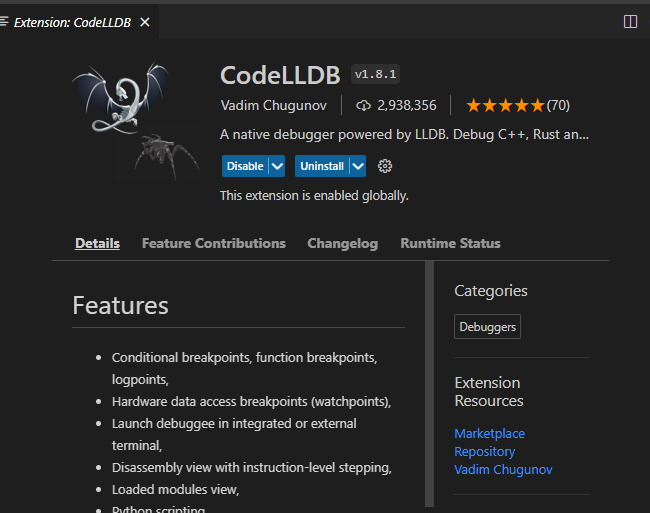Viewport: 650px width, 513px height.
Task: Click the download count cloud icon
Action: coord(364,106)
